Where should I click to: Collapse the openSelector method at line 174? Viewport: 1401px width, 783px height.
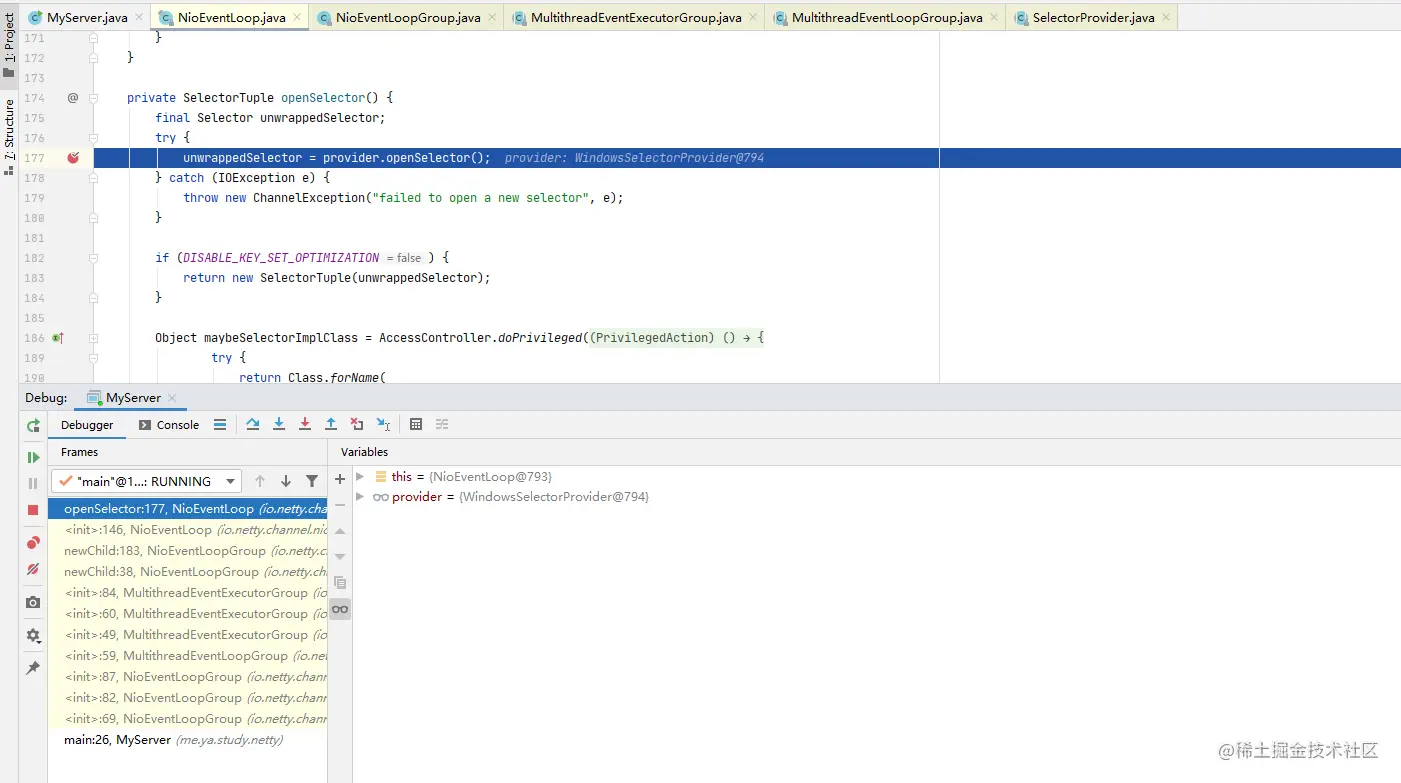pyautogui.click(x=93, y=98)
